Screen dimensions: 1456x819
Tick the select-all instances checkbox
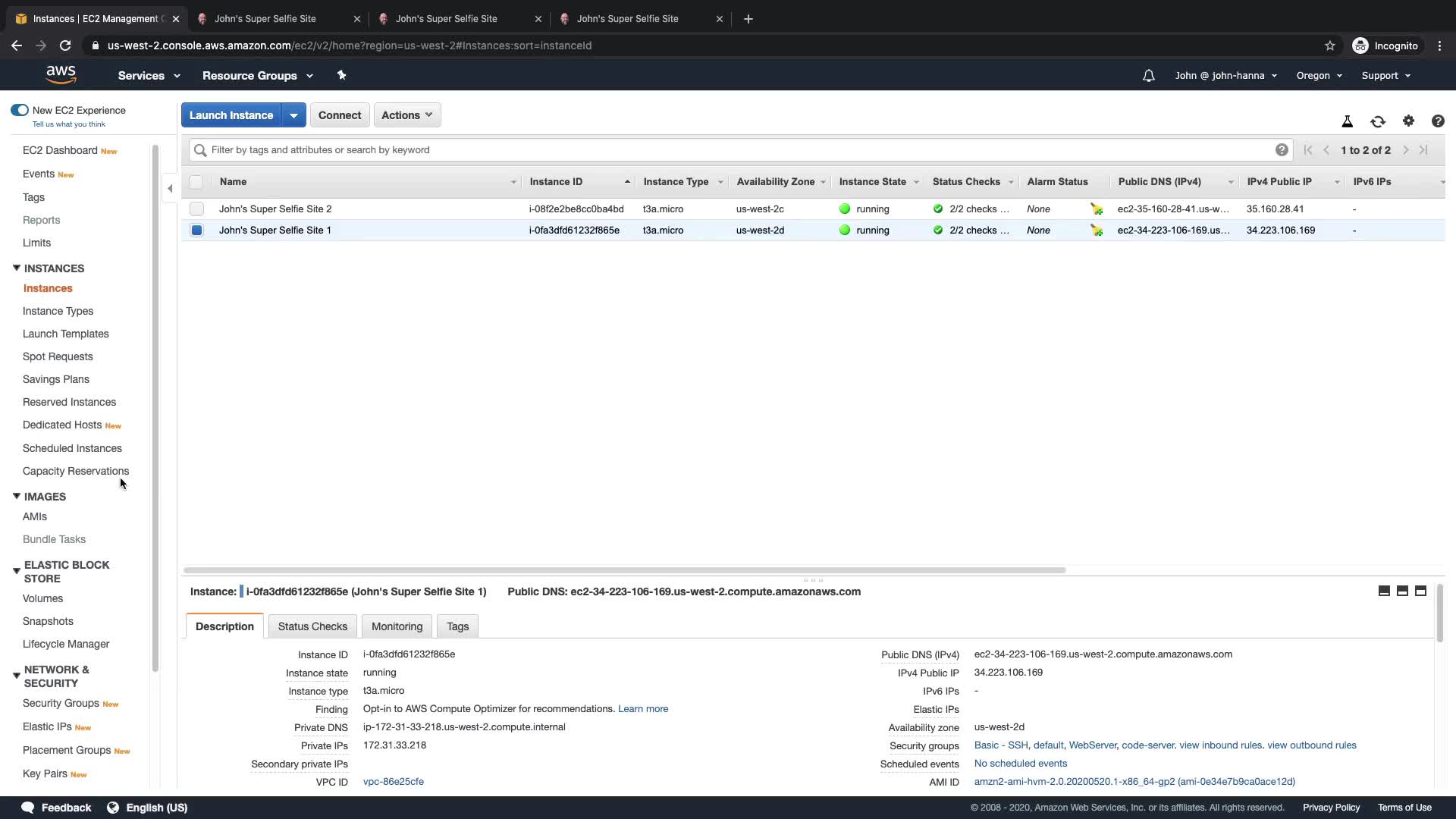coord(196,182)
